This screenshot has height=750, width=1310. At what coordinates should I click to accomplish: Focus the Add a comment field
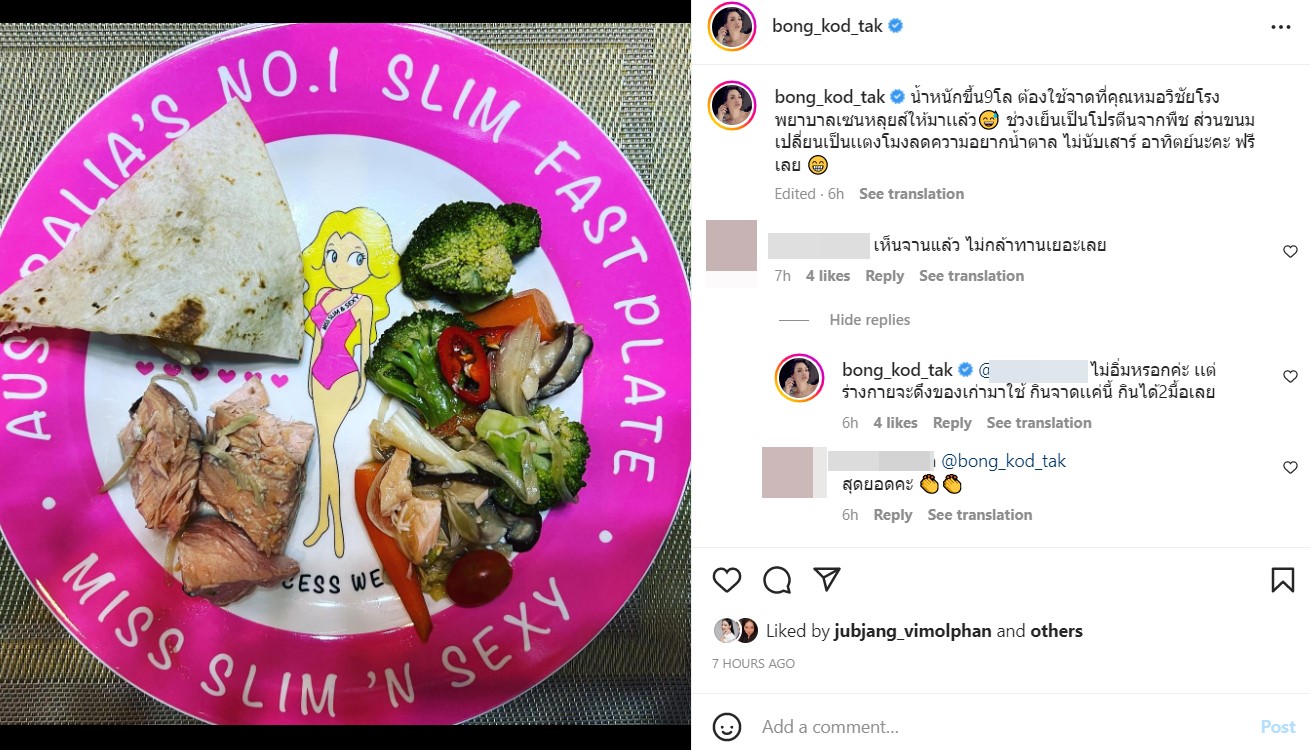coord(1000,726)
